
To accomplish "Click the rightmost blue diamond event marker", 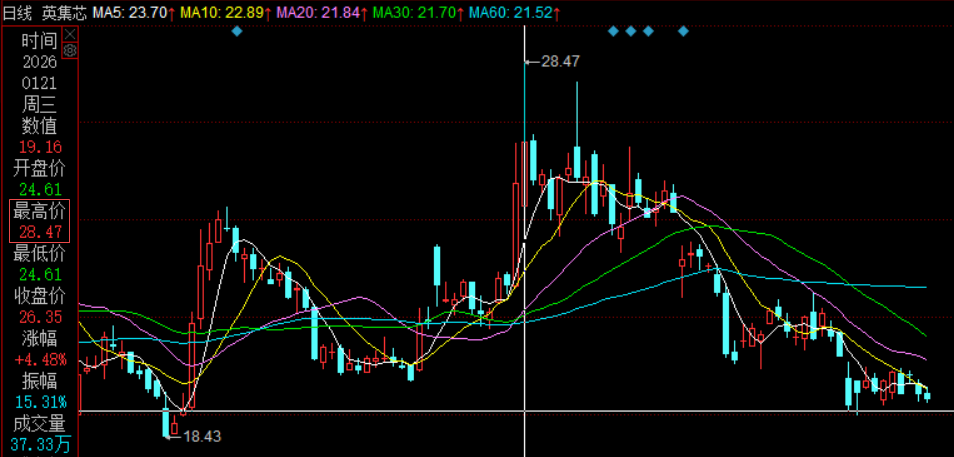I will (683, 31).
